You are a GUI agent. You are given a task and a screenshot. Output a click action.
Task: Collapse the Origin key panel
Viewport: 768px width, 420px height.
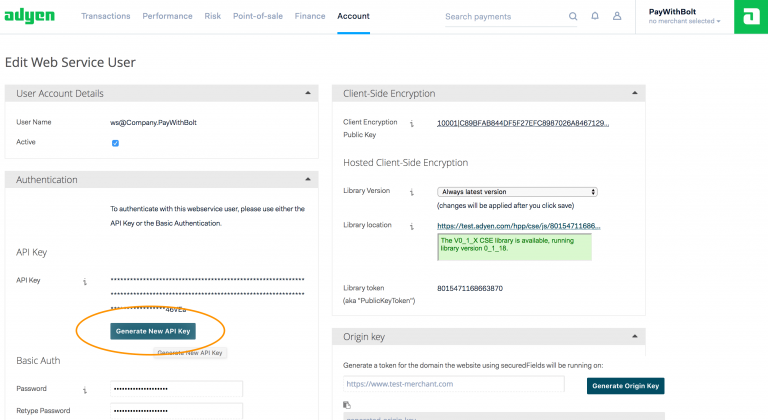coord(635,337)
